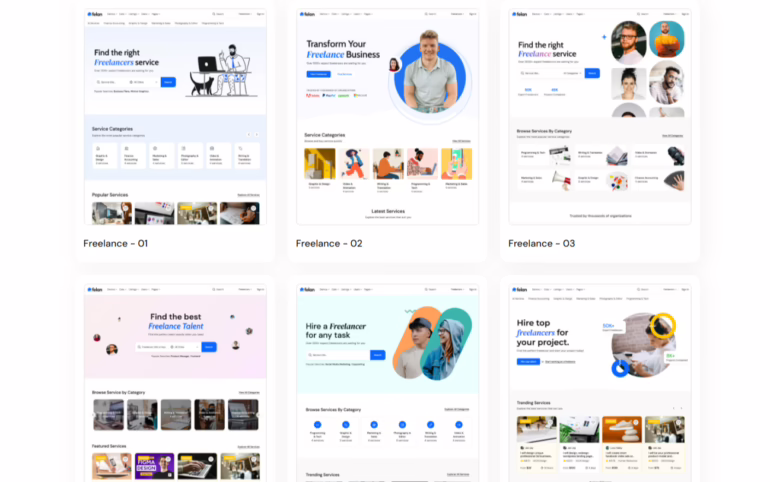Image resolution: width=770 pixels, height=482 pixels.
Task: Click previous arrow beside Trending Services heading
Action: tap(673, 408)
